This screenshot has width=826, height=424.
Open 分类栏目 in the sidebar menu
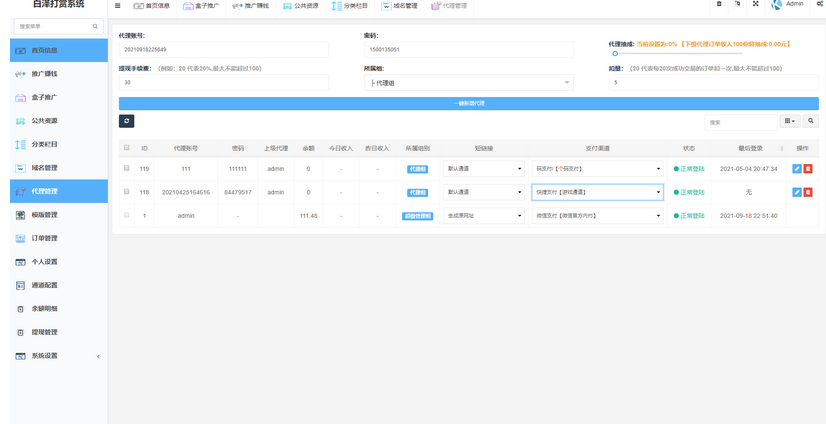(x=59, y=144)
